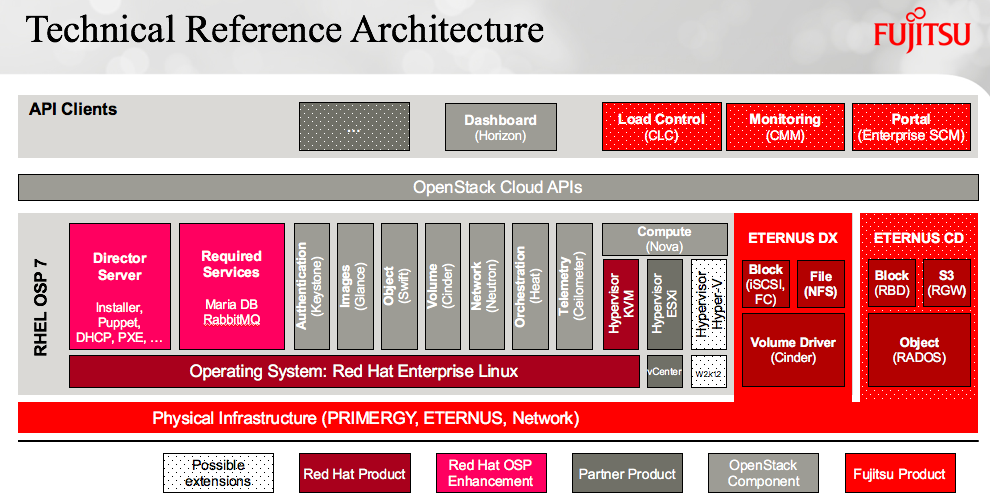The height and width of the screenshot is (499, 990).
Task: Click the Fujitsu logo
Action: (x=921, y=34)
